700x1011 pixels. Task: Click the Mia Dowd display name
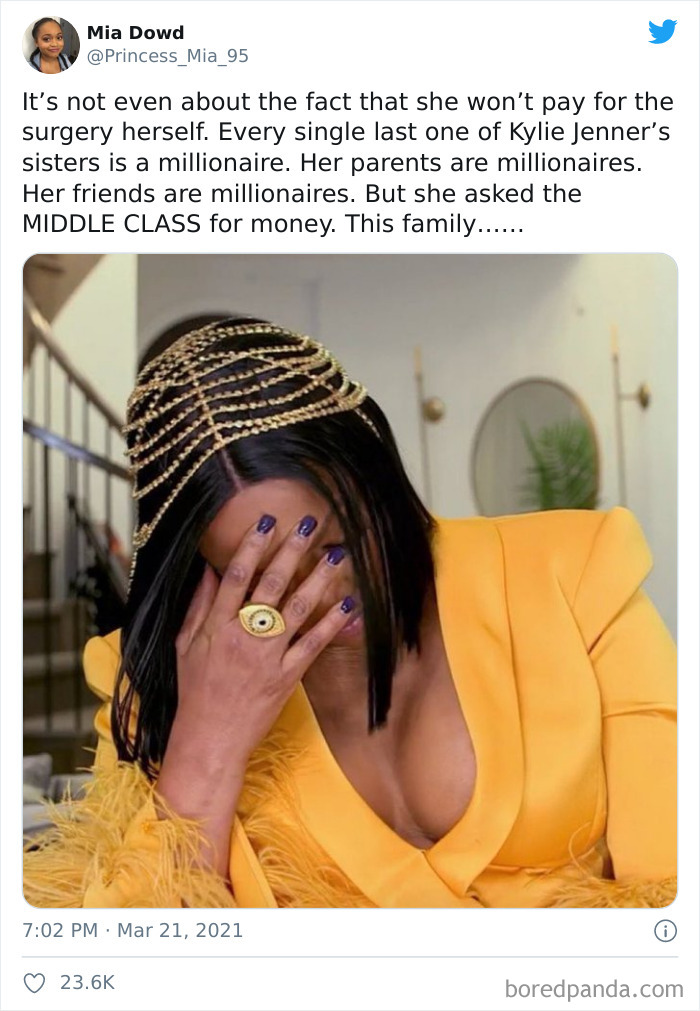[x=135, y=32]
